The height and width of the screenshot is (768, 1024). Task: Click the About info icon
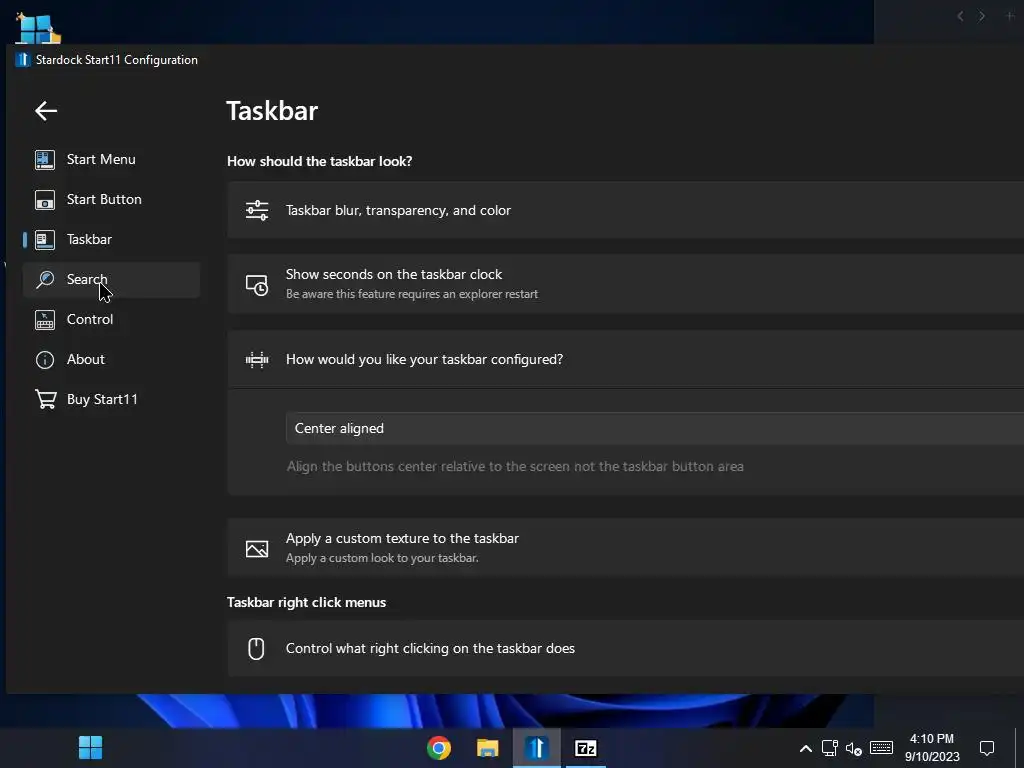(45, 360)
